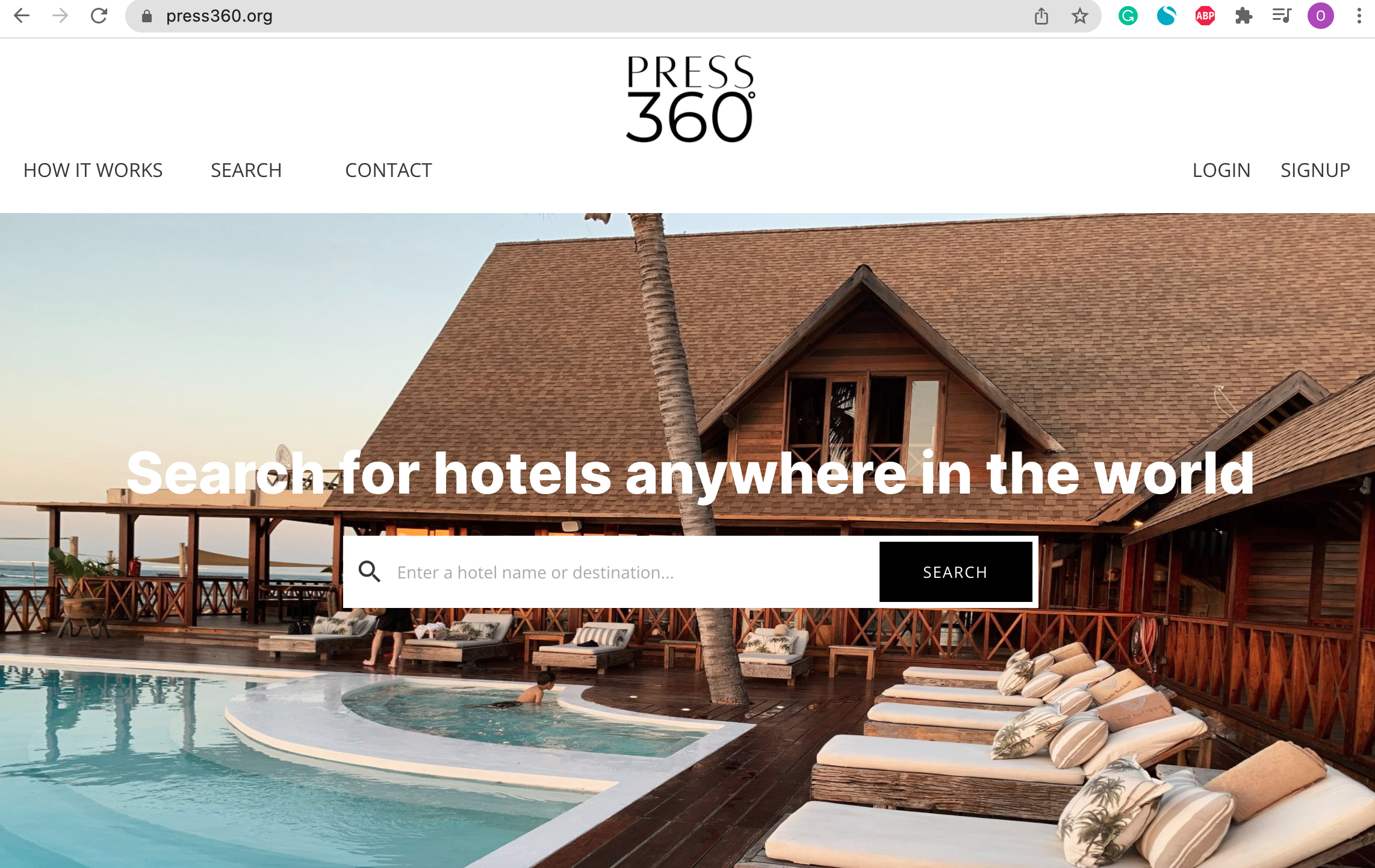This screenshot has width=1375, height=868.
Task: Click the share page icon
Action: click(1041, 16)
